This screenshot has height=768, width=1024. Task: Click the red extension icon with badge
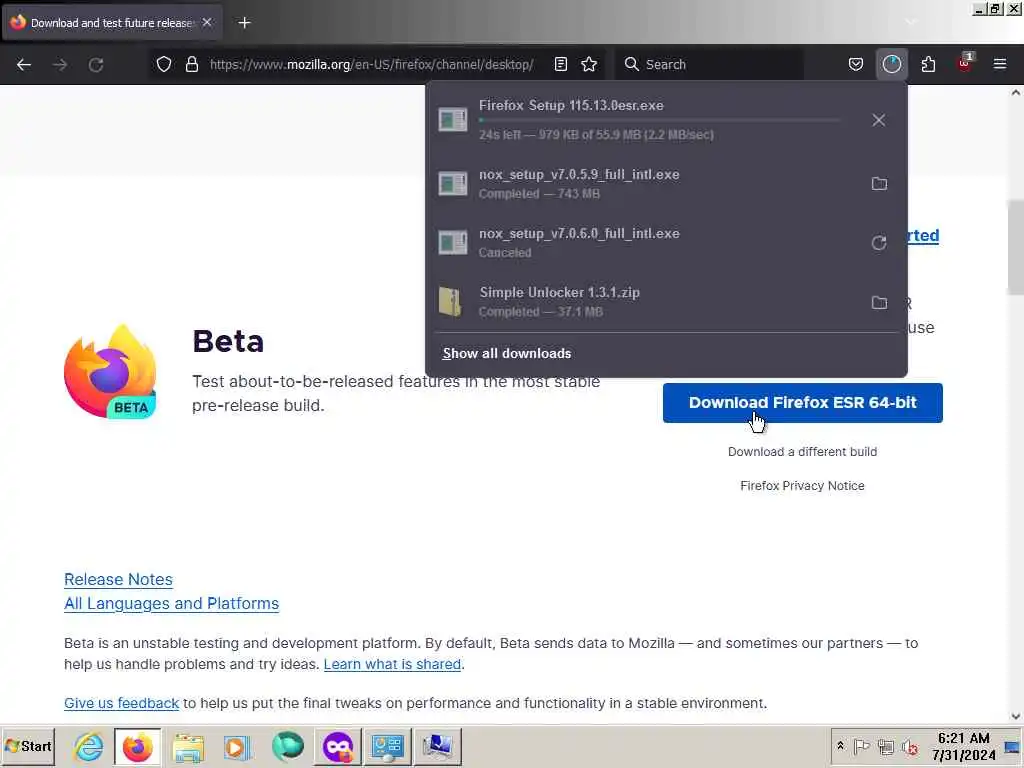coord(965,64)
